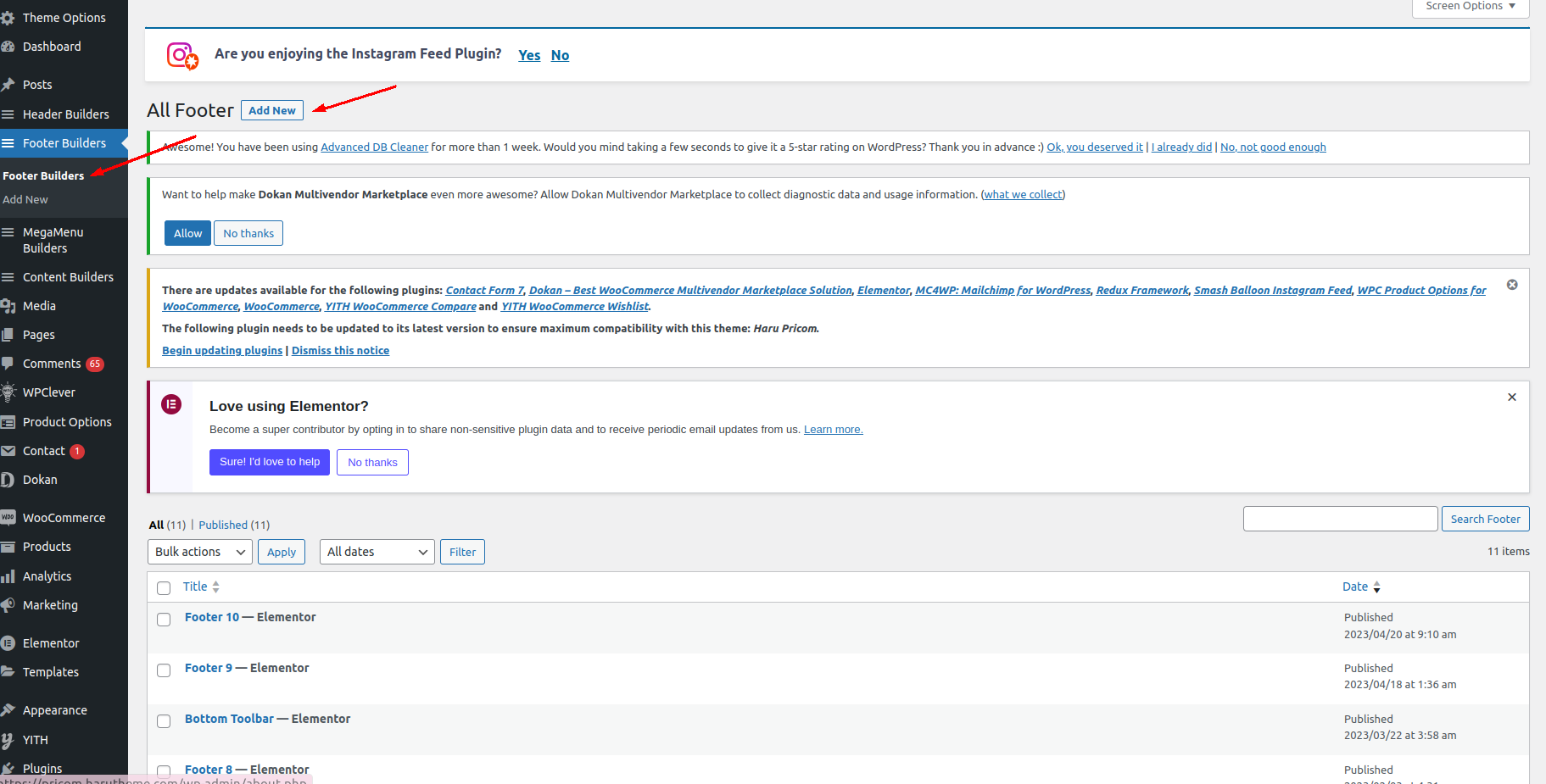Select the Footer 9 row checkbox
Viewport: 1546px width, 784px height.
[x=164, y=670]
